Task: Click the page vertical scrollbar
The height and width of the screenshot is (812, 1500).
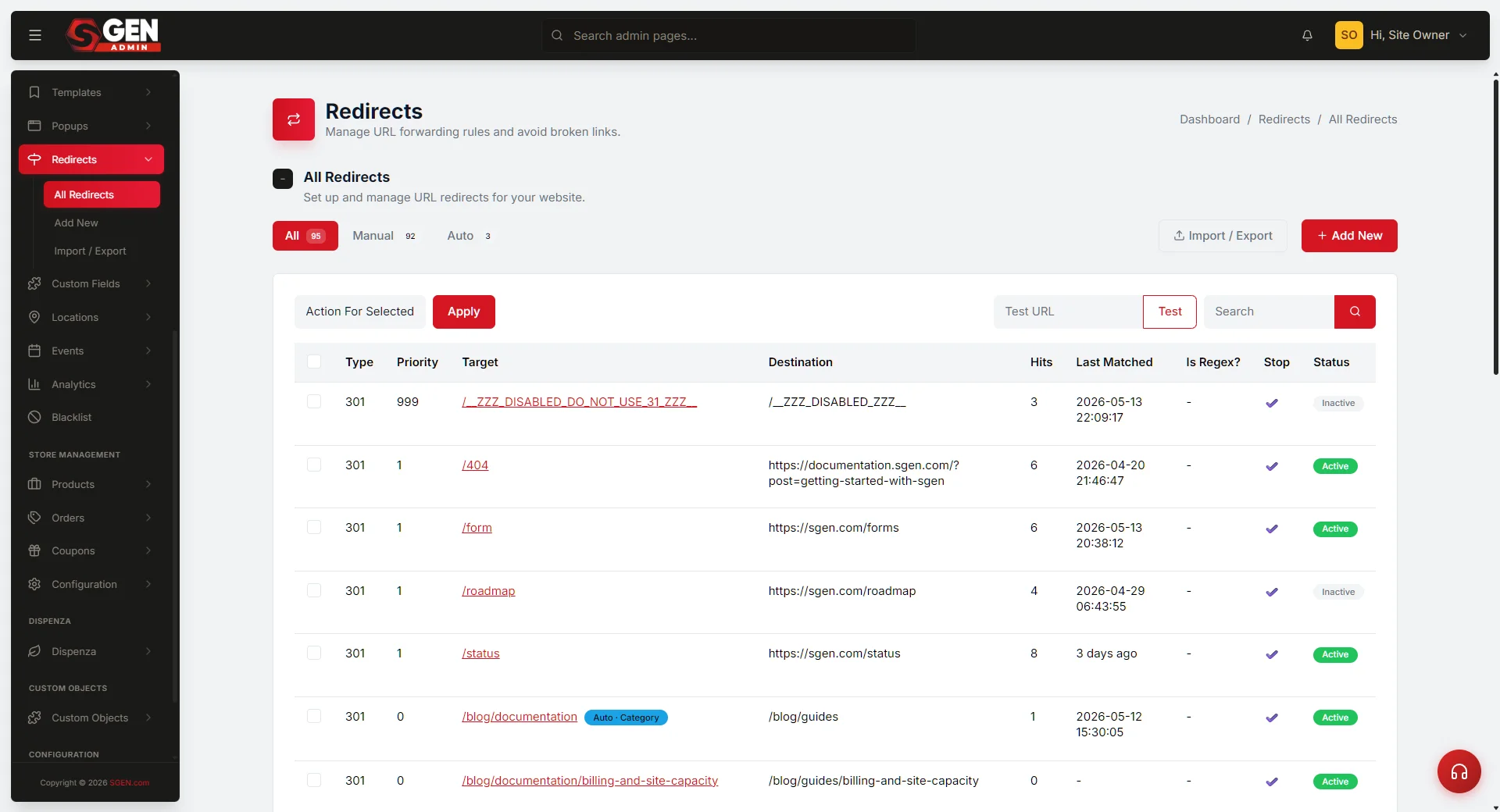Action: point(1495,226)
